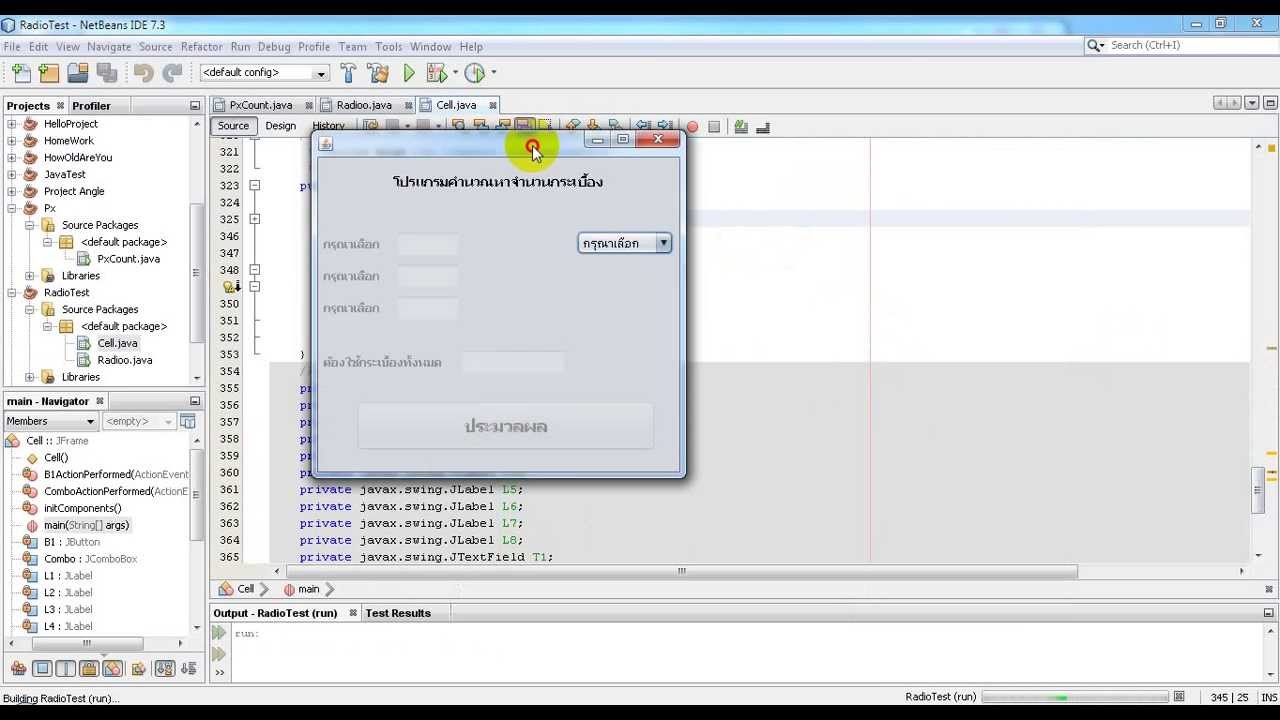
Task: Click the Navigator horizontal scrollbar
Action: [x=87, y=643]
